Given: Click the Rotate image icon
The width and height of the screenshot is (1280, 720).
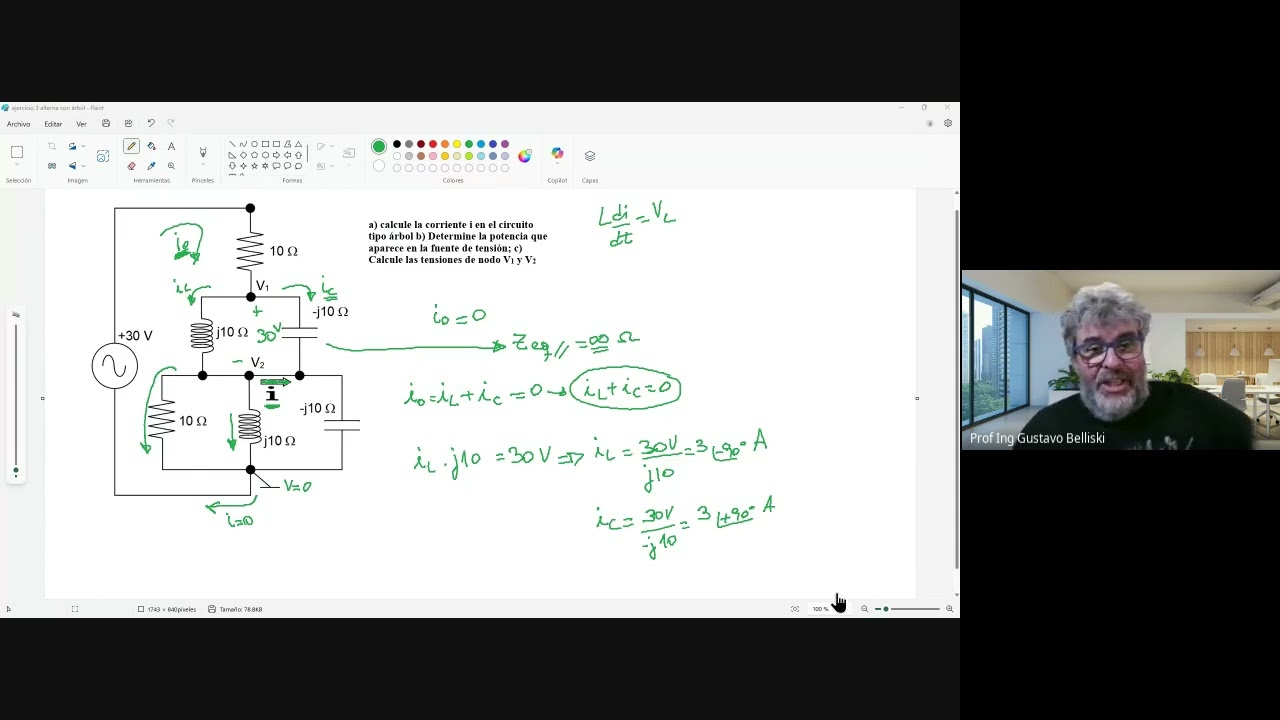Looking at the screenshot, I should click(72, 146).
